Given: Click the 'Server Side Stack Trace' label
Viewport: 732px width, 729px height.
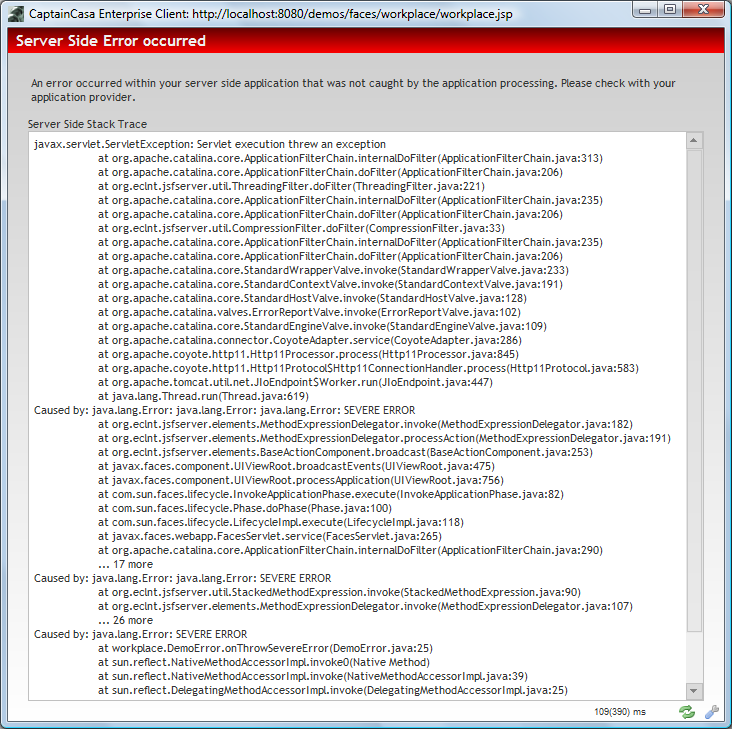Looking at the screenshot, I should point(88,124).
